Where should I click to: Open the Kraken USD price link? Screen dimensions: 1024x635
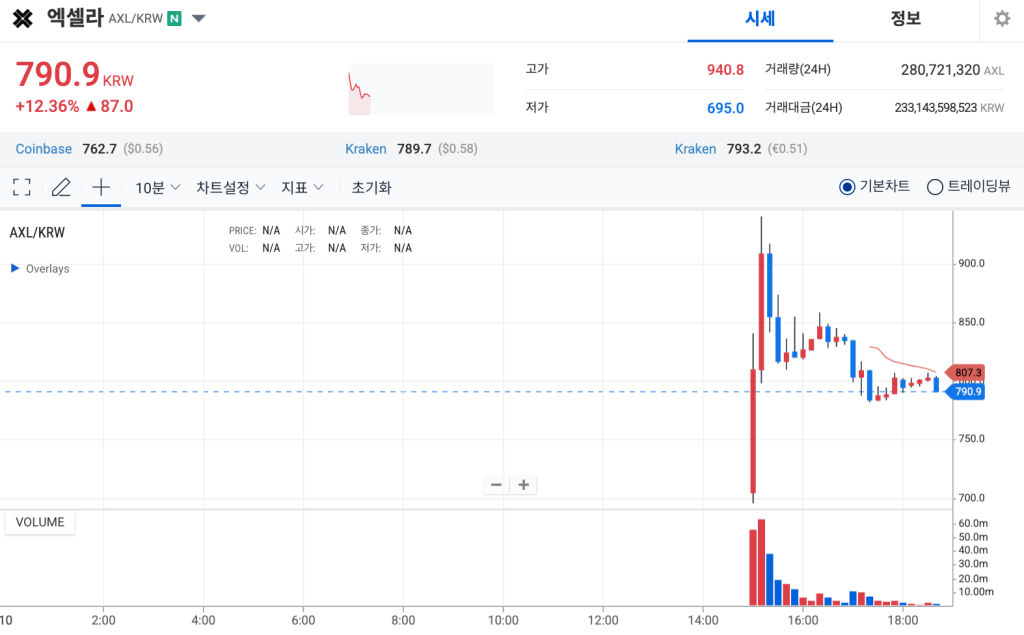366,149
